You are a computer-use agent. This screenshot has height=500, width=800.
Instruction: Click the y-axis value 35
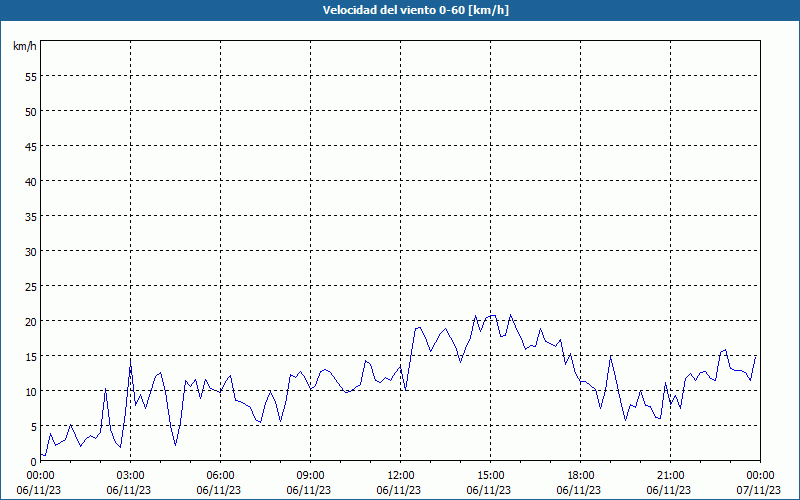(x=31, y=216)
